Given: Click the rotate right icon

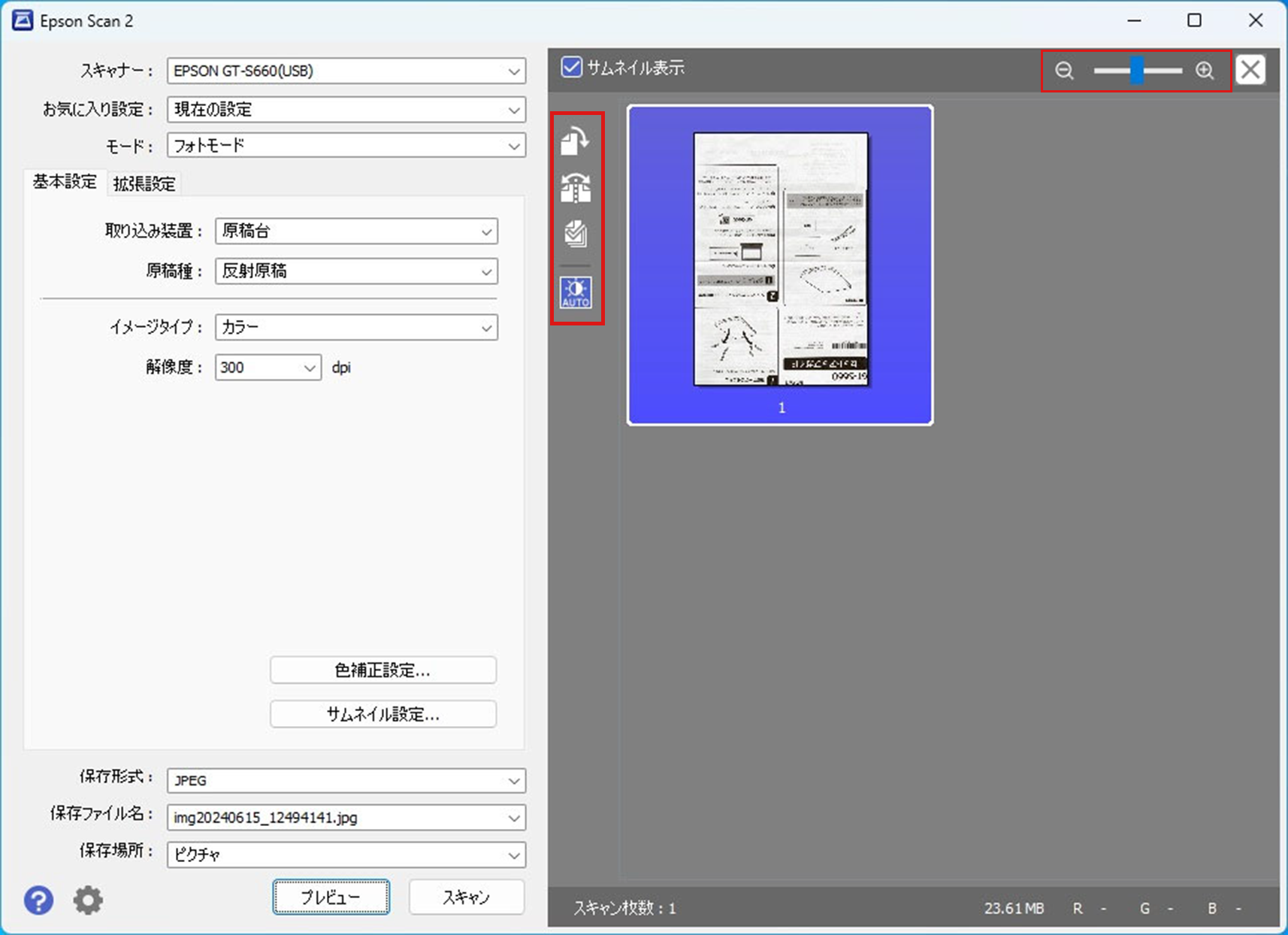Looking at the screenshot, I should coord(576,141).
